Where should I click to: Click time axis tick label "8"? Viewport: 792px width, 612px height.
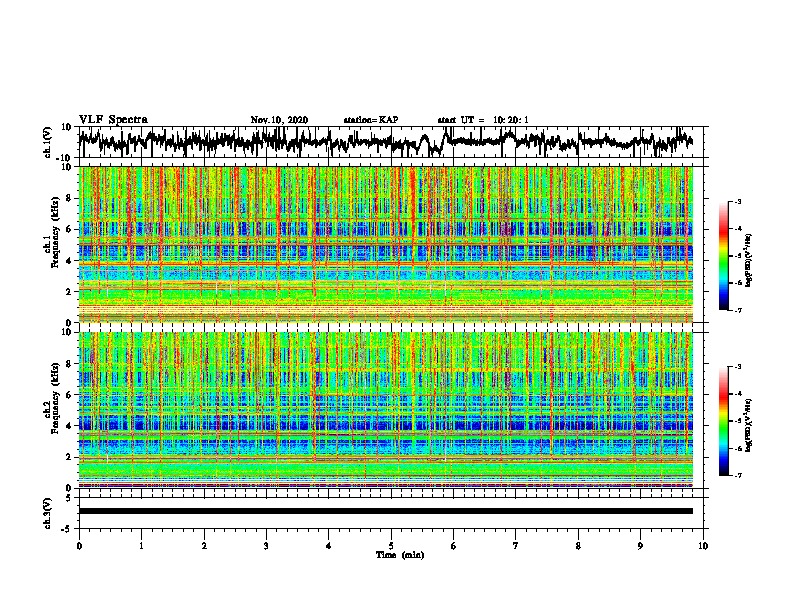coord(578,546)
